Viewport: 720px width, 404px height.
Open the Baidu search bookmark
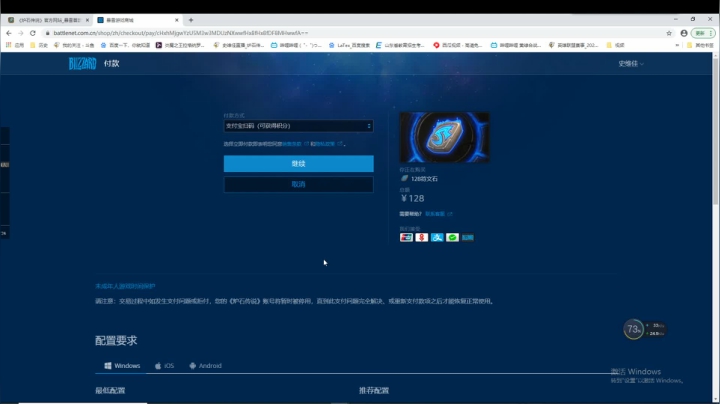(x=125, y=45)
